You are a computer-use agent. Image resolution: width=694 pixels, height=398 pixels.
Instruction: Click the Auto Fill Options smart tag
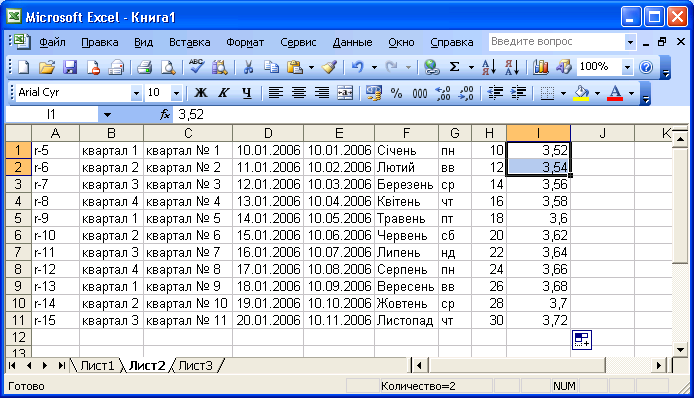(x=582, y=340)
